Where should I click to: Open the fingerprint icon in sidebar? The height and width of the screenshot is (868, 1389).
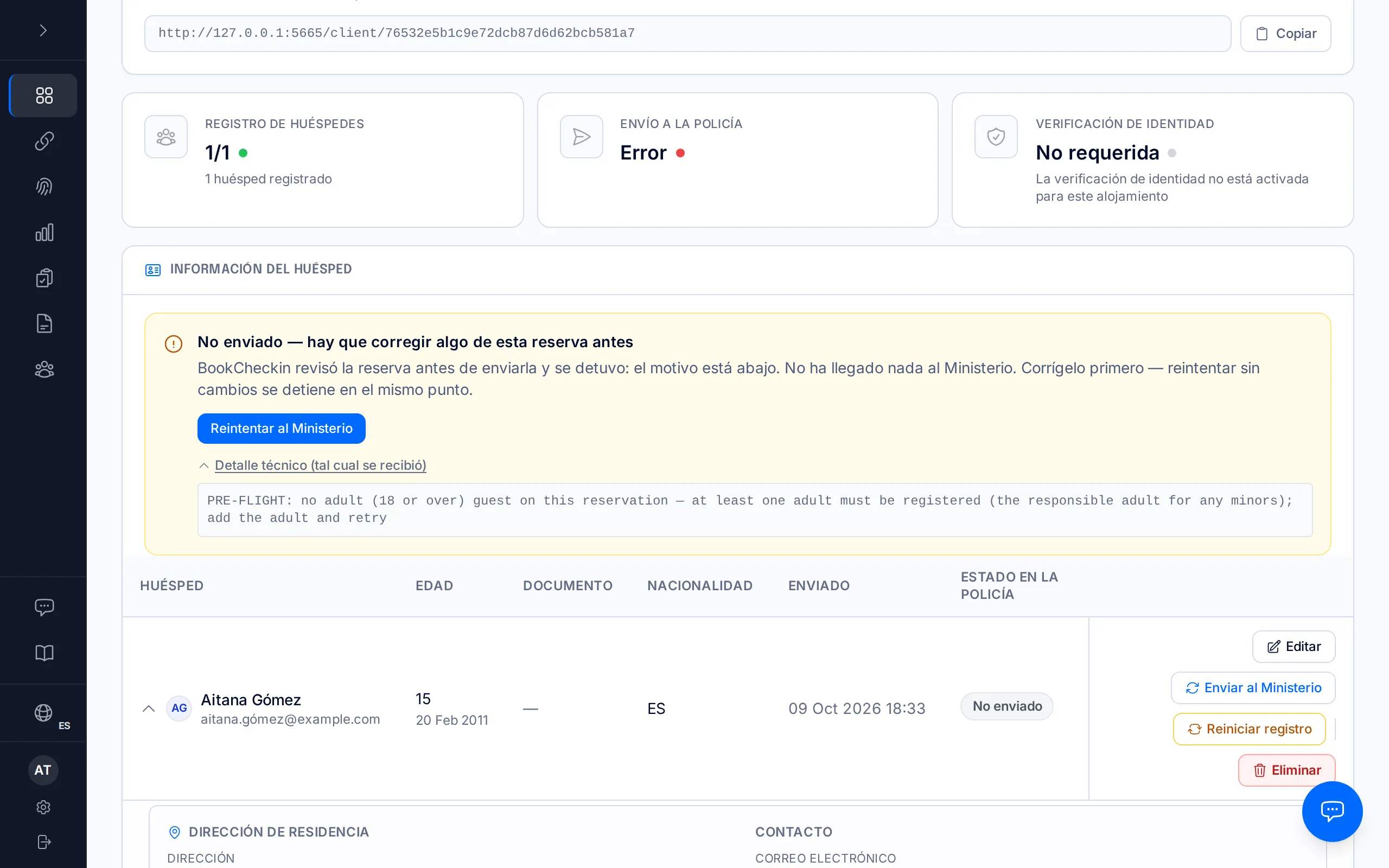43,187
